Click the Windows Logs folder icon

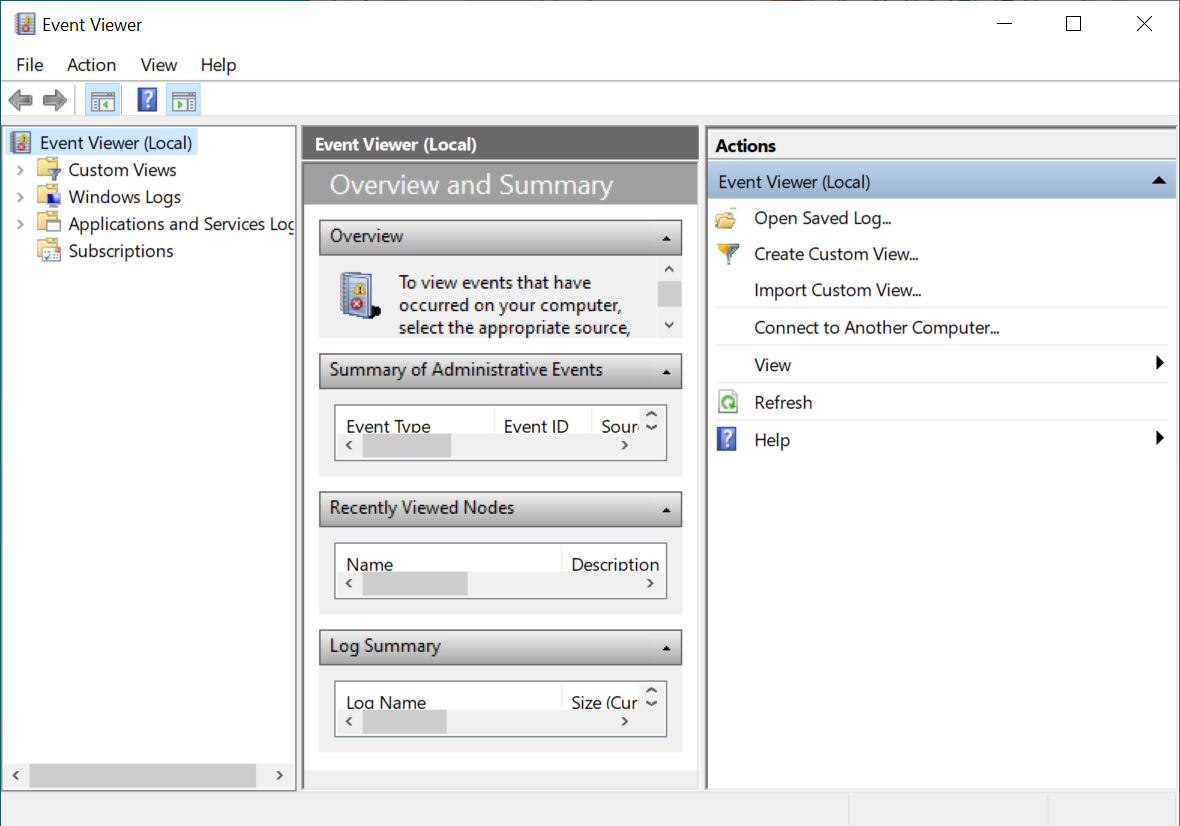(x=49, y=196)
